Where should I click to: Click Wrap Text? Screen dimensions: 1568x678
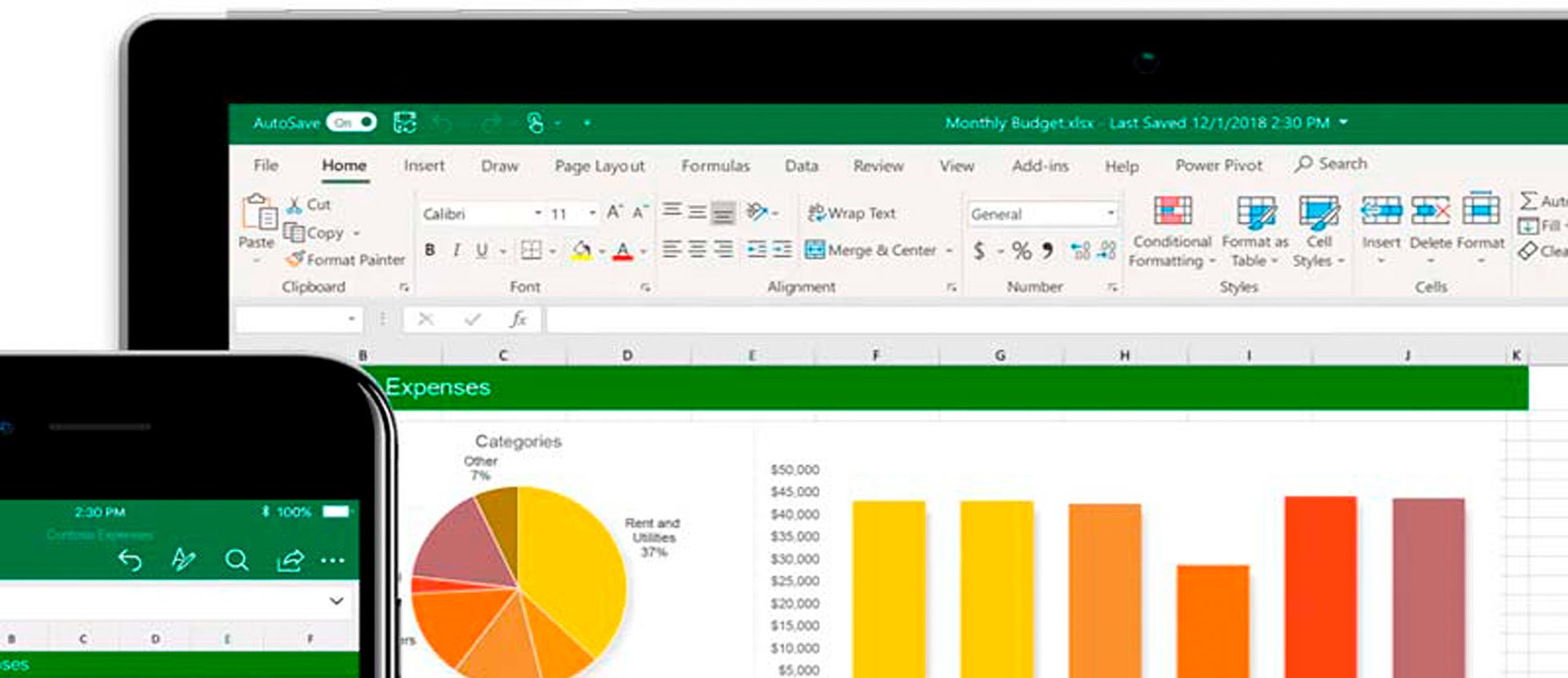(851, 213)
